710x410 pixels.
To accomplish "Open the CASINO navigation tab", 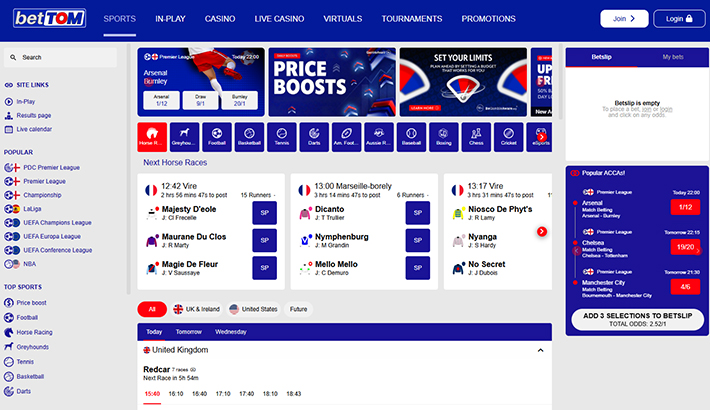I will [x=220, y=19].
